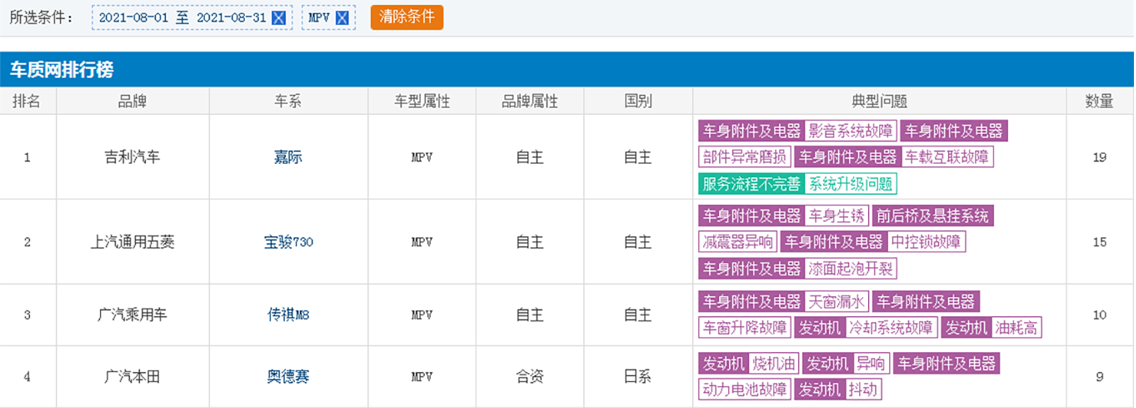Viewport: 1136px width, 408px height.
Task: Remove the MPV filter condition
Action: click(343, 19)
